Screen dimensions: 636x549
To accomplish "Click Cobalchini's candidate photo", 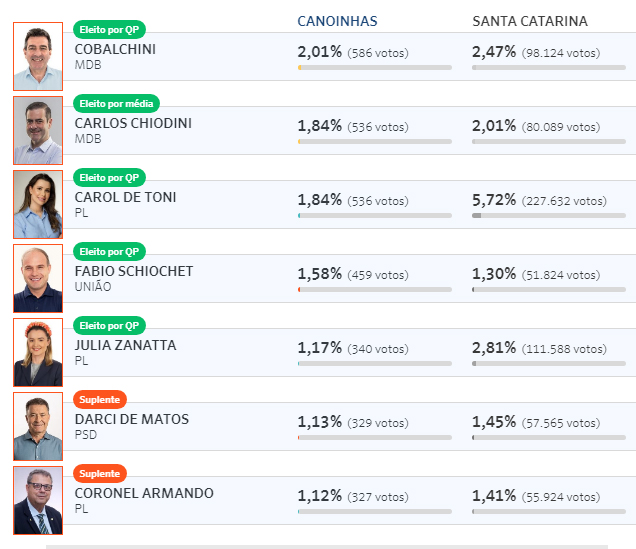I will [38, 56].
